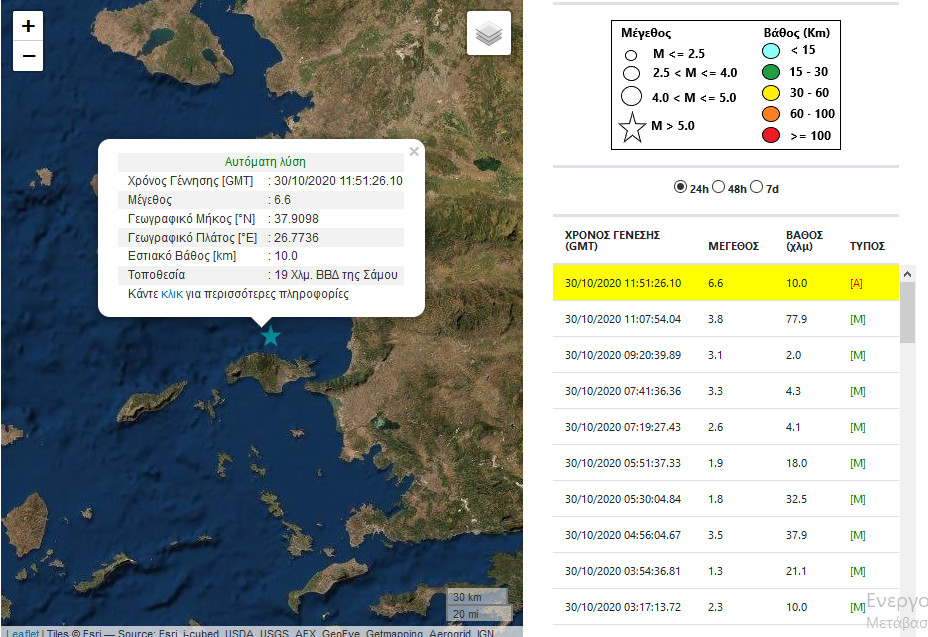Screen dimensions: 928x637
Task: Click the ΧΡΟΝΟΣ ΓΕΝΕΣΗΣ column header
Action: coord(612,240)
